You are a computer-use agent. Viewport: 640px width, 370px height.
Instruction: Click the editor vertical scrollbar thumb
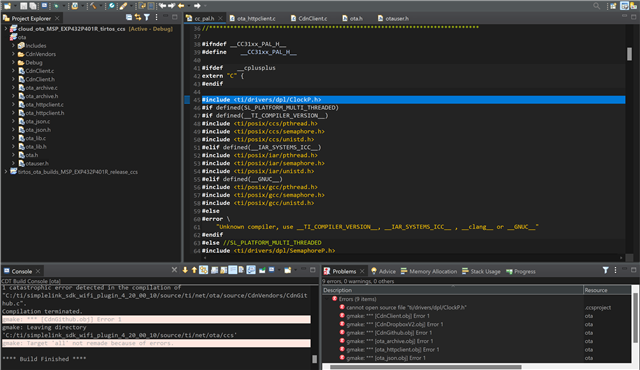coord(629,54)
